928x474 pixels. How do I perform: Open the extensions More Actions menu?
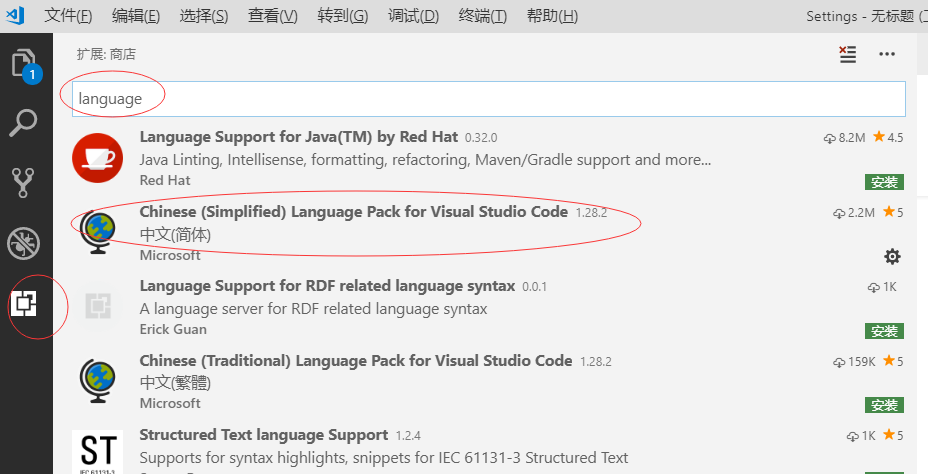click(x=887, y=54)
